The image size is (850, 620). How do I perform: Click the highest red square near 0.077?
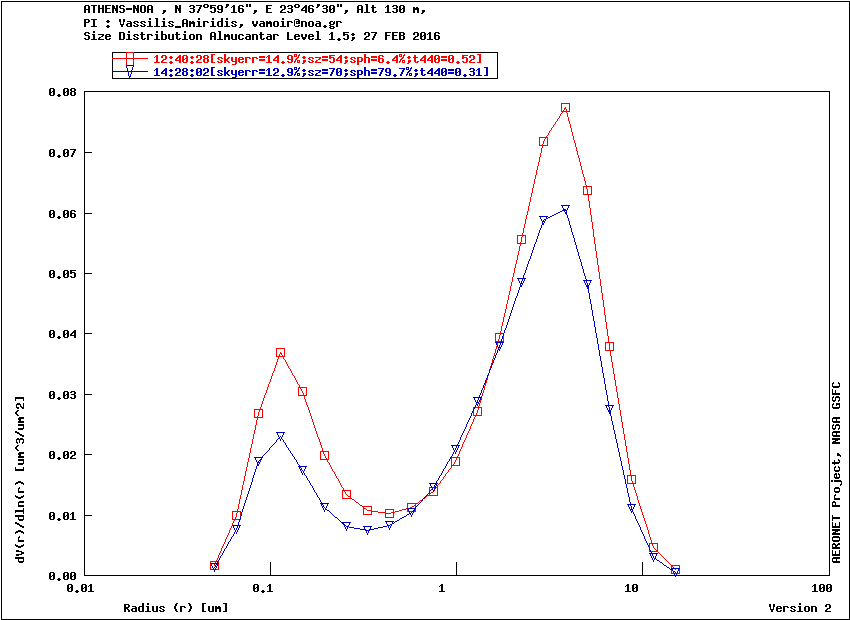tap(565, 108)
